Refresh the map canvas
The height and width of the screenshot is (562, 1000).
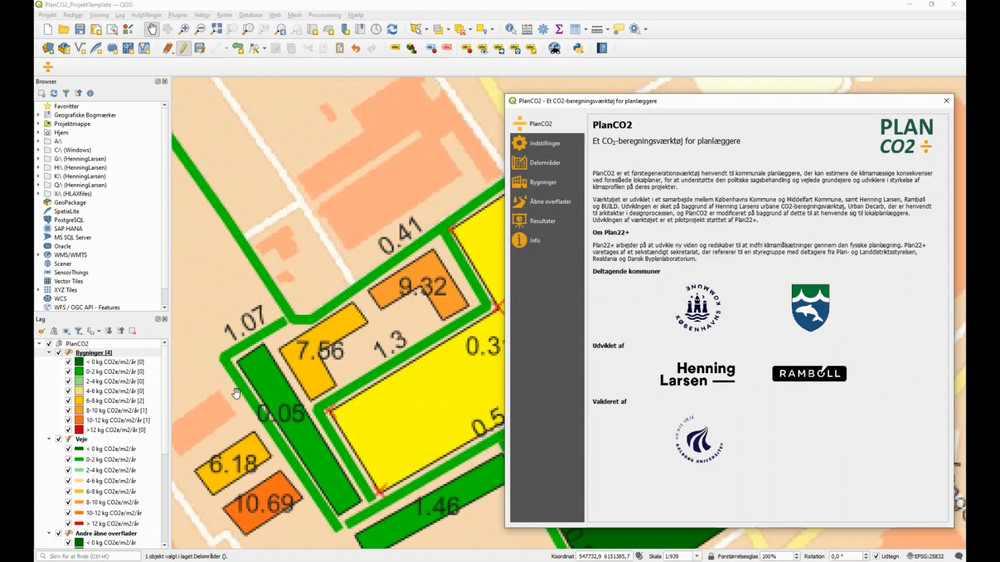point(392,29)
